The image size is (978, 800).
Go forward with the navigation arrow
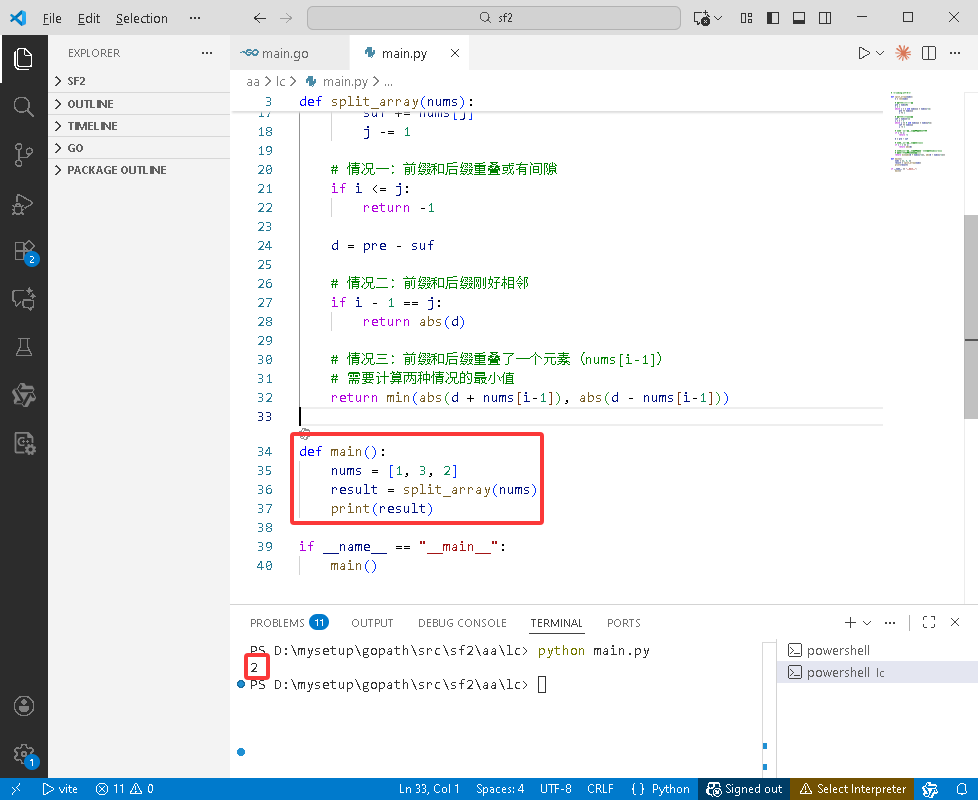click(286, 18)
